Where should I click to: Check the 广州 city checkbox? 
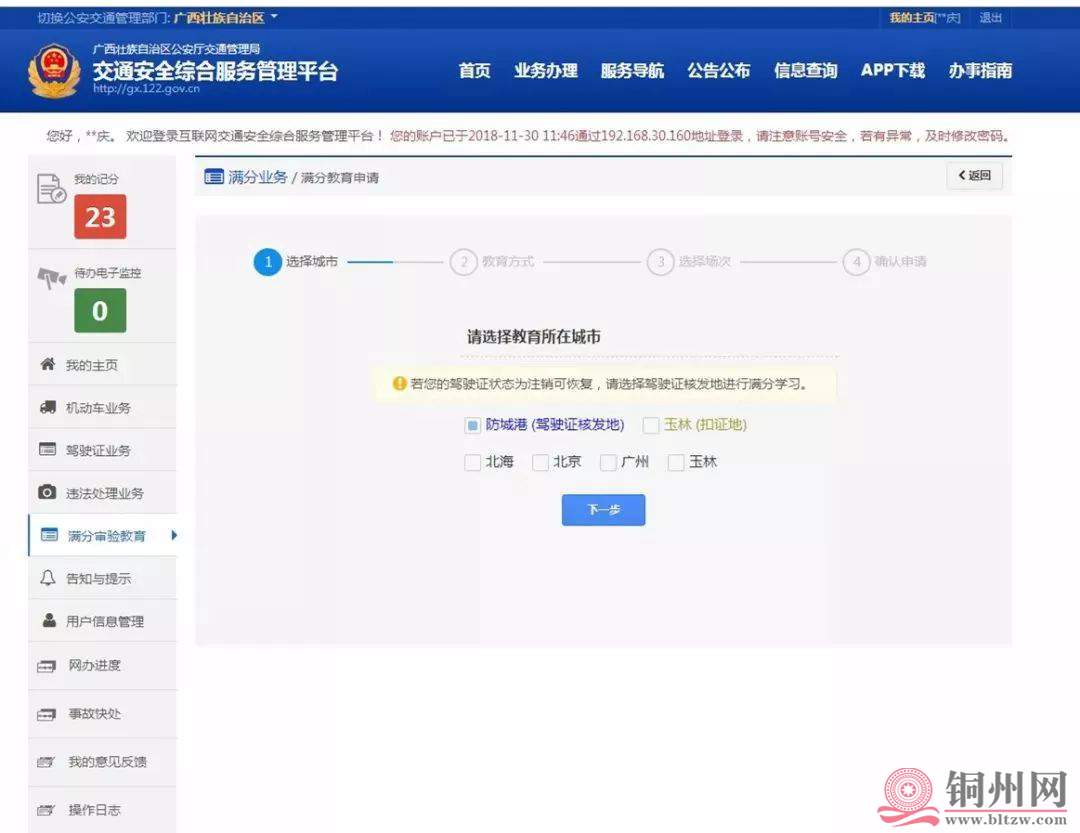point(608,462)
